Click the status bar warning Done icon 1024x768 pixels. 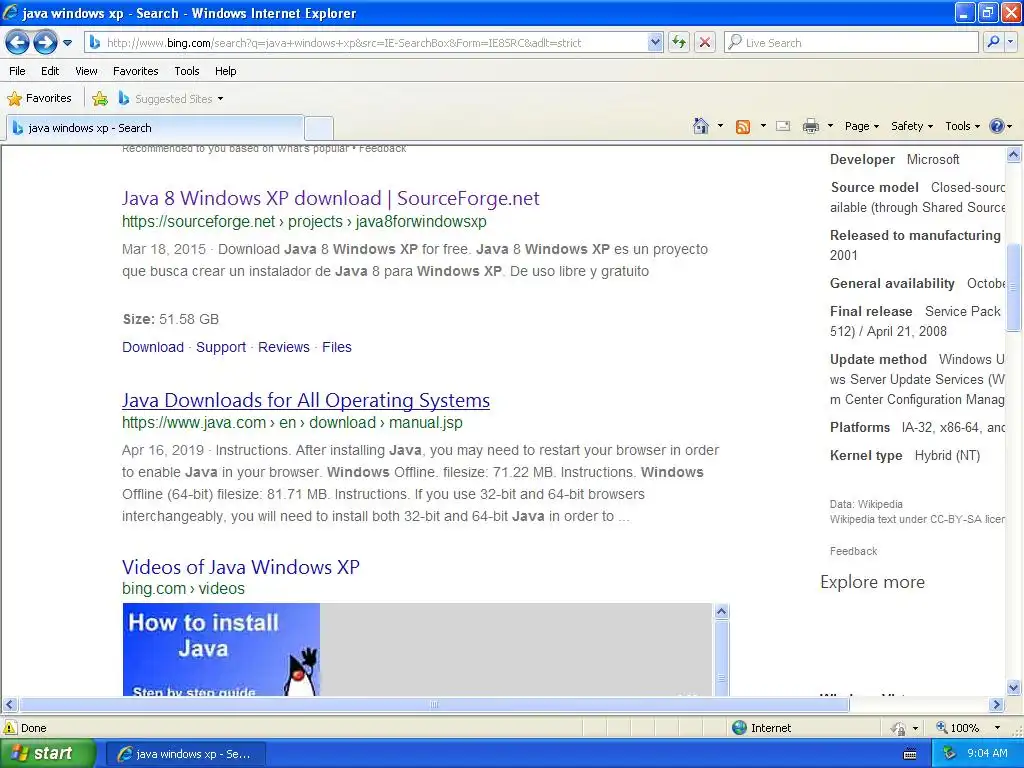coord(10,728)
